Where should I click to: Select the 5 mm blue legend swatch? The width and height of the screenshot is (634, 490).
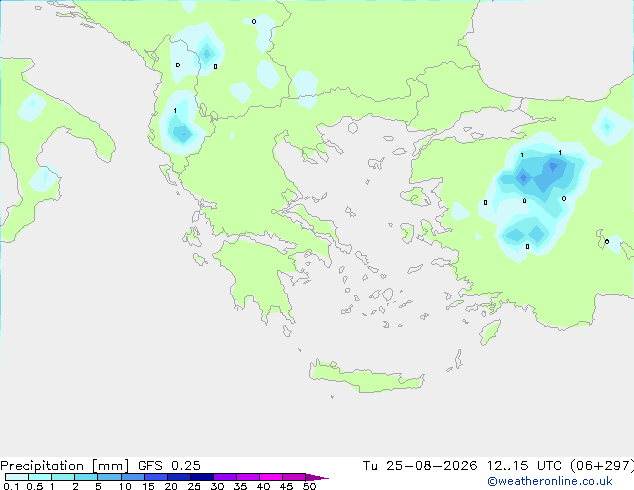point(109,477)
